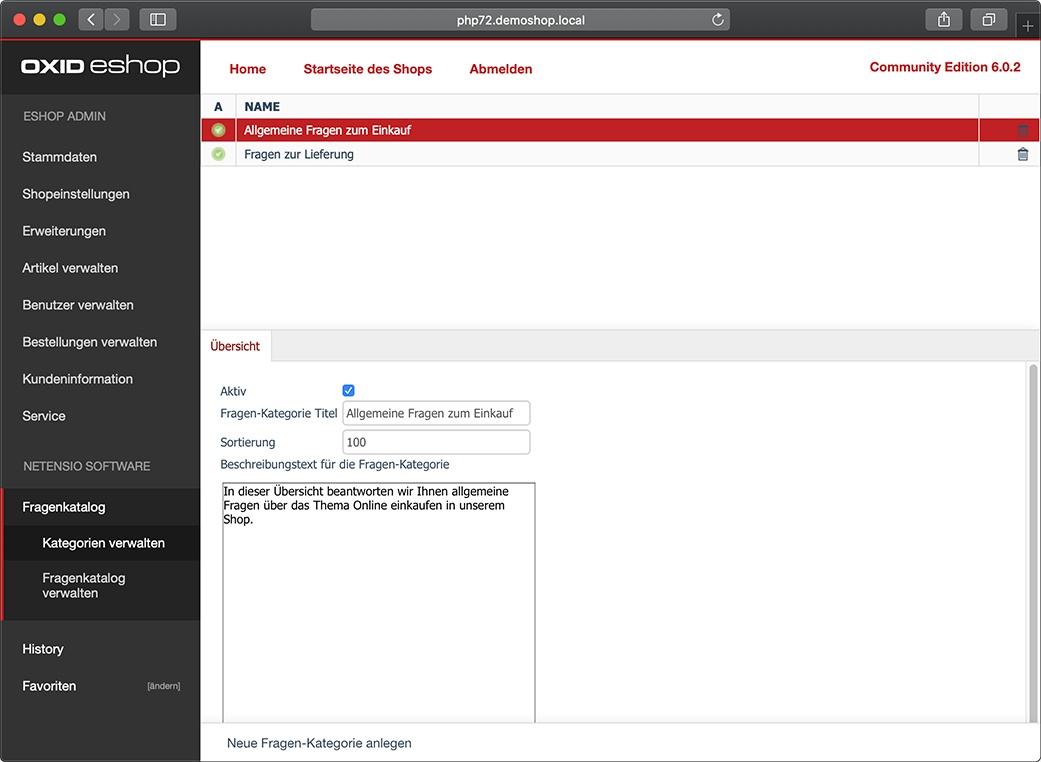Reload the page using browser refresh icon
This screenshot has height=762, width=1041.
(718, 20)
